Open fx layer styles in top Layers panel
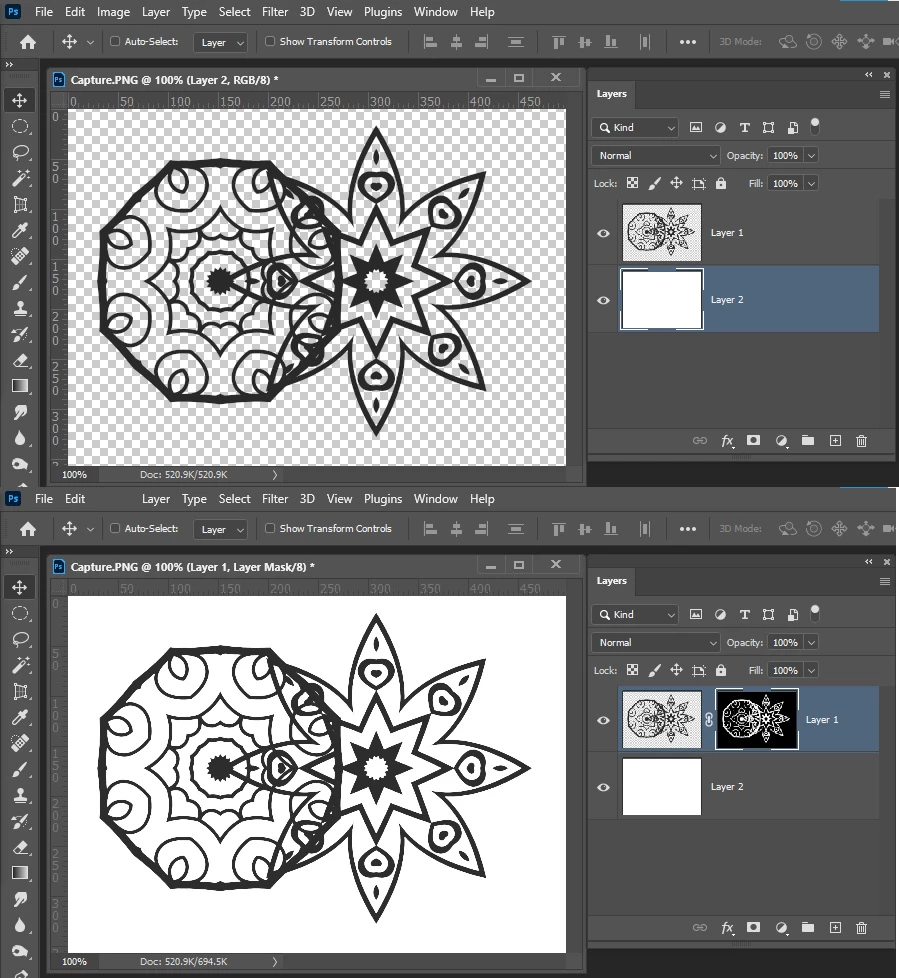This screenshot has width=899, height=978. [727, 441]
